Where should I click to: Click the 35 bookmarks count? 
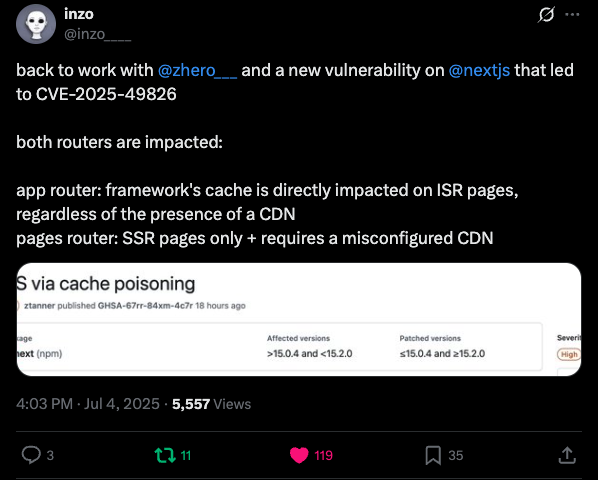pyautogui.click(x=455, y=455)
